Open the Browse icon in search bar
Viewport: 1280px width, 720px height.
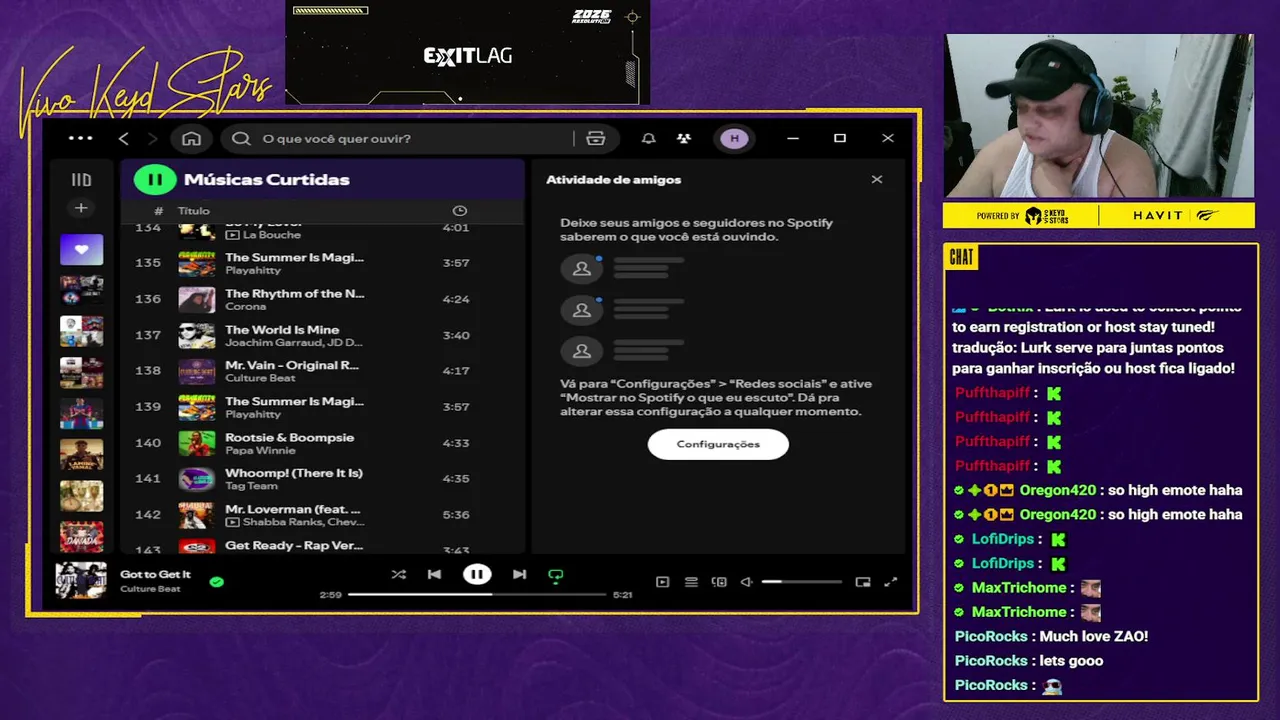[x=596, y=138]
